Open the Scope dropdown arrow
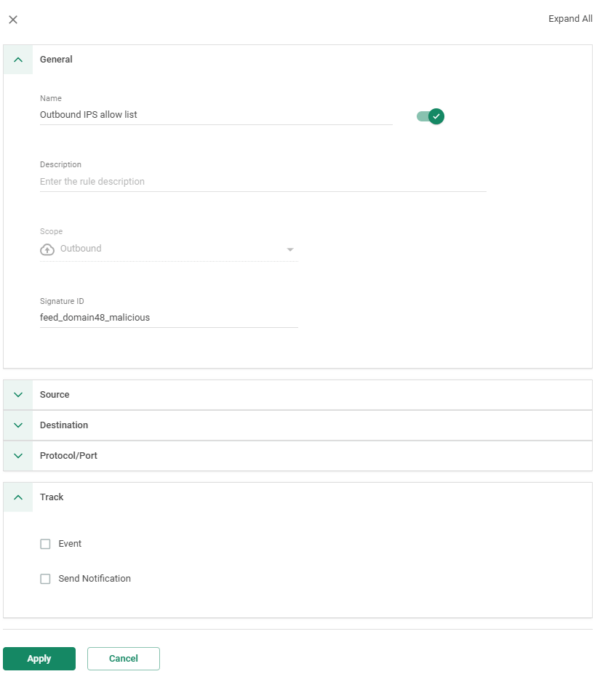The height and width of the screenshot is (698, 600). click(290, 249)
